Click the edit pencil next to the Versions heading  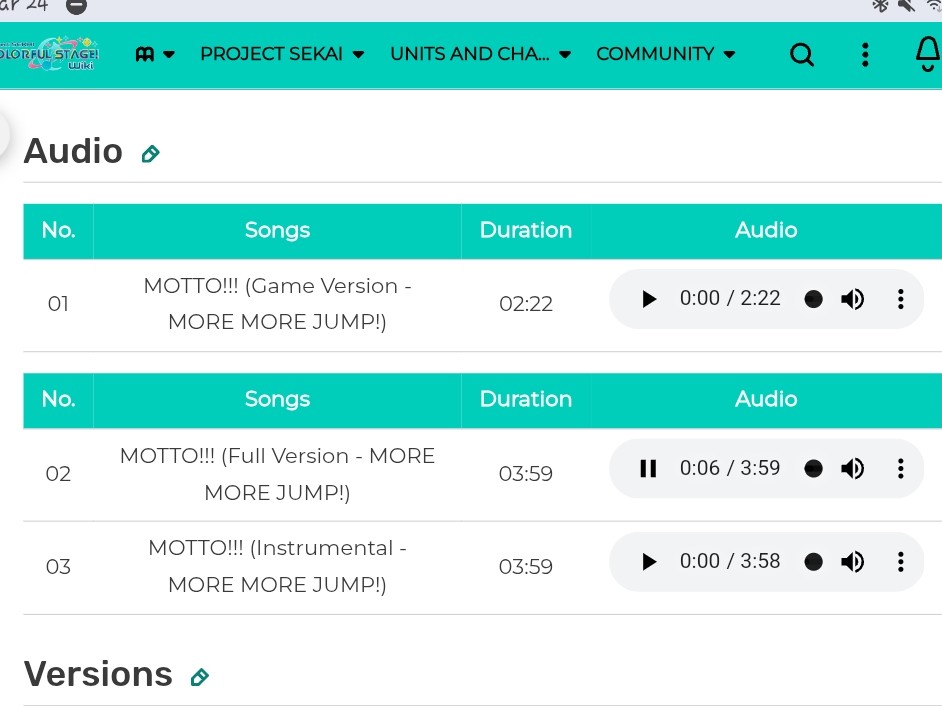200,676
